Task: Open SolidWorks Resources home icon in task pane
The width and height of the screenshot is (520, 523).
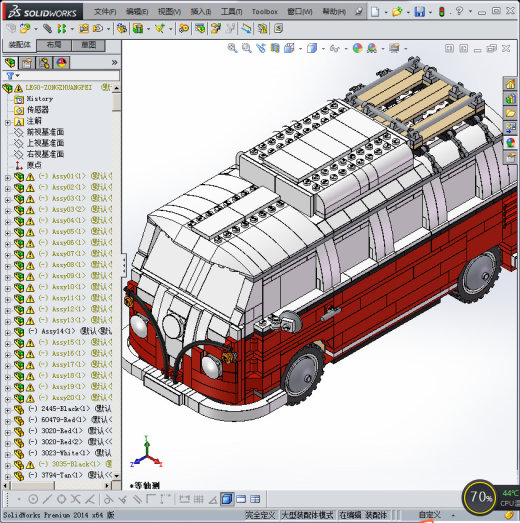Action: coord(510,84)
